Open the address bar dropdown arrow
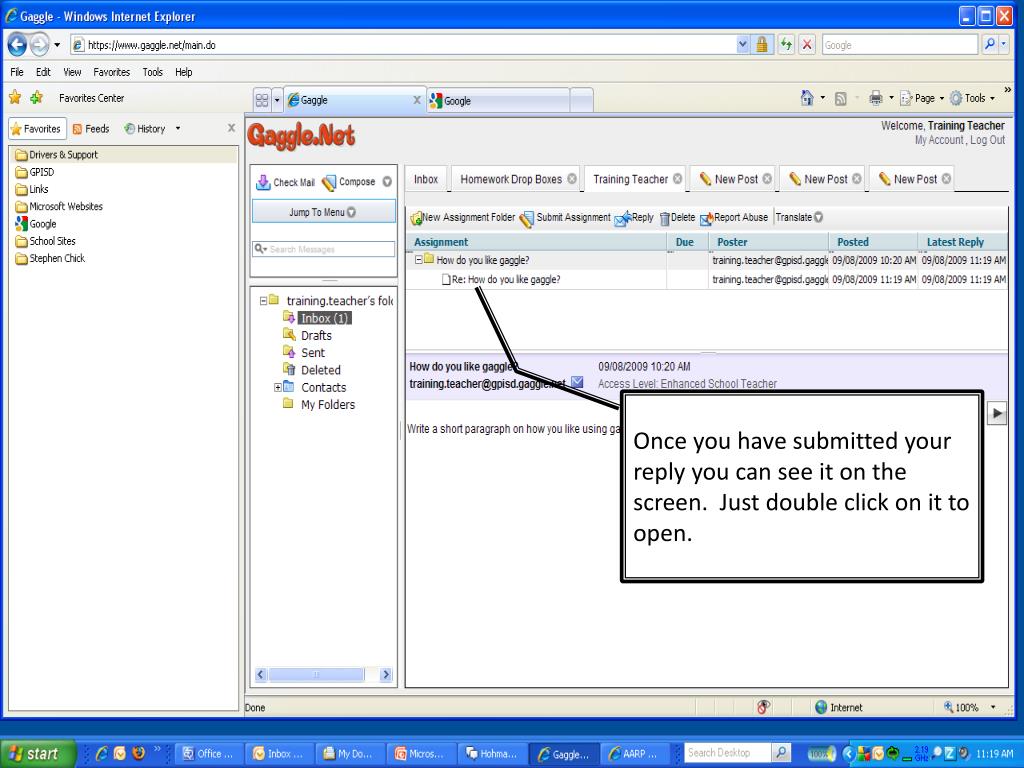The width and height of the screenshot is (1024, 768). pyautogui.click(x=743, y=44)
